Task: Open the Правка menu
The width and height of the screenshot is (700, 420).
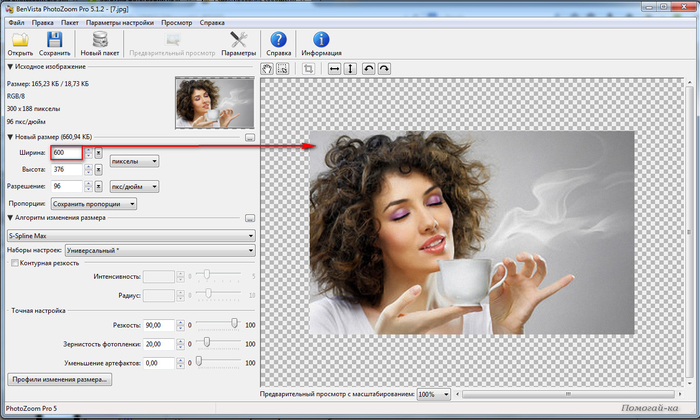Action: (x=42, y=22)
